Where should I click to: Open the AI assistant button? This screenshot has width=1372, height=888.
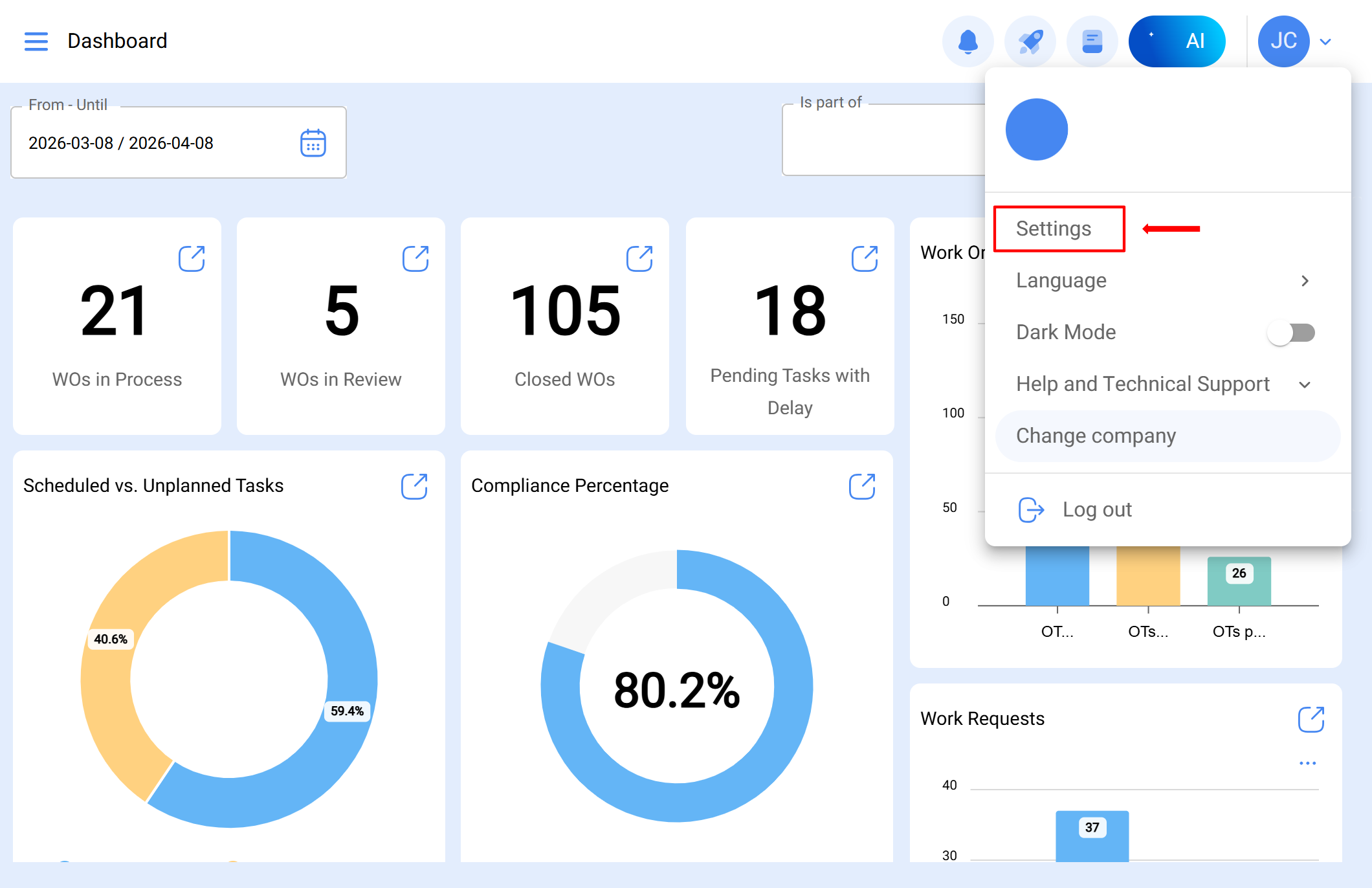coord(1177,41)
